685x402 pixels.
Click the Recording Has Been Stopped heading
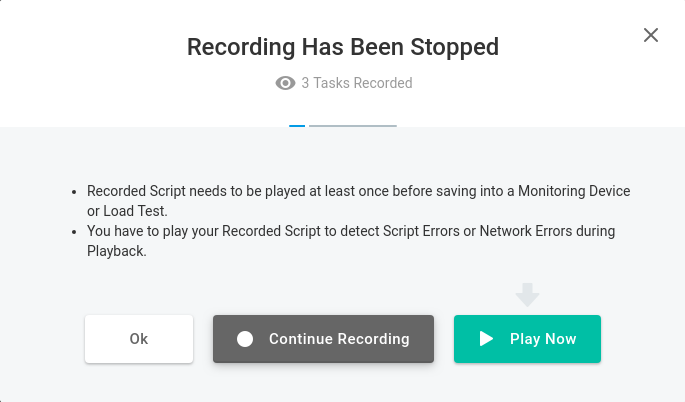pos(343,47)
